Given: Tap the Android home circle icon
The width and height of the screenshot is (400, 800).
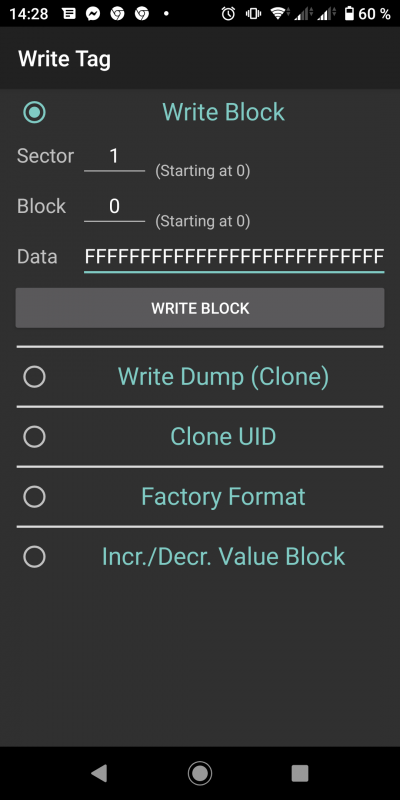Looking at the screenshot, I should (200, 773).
